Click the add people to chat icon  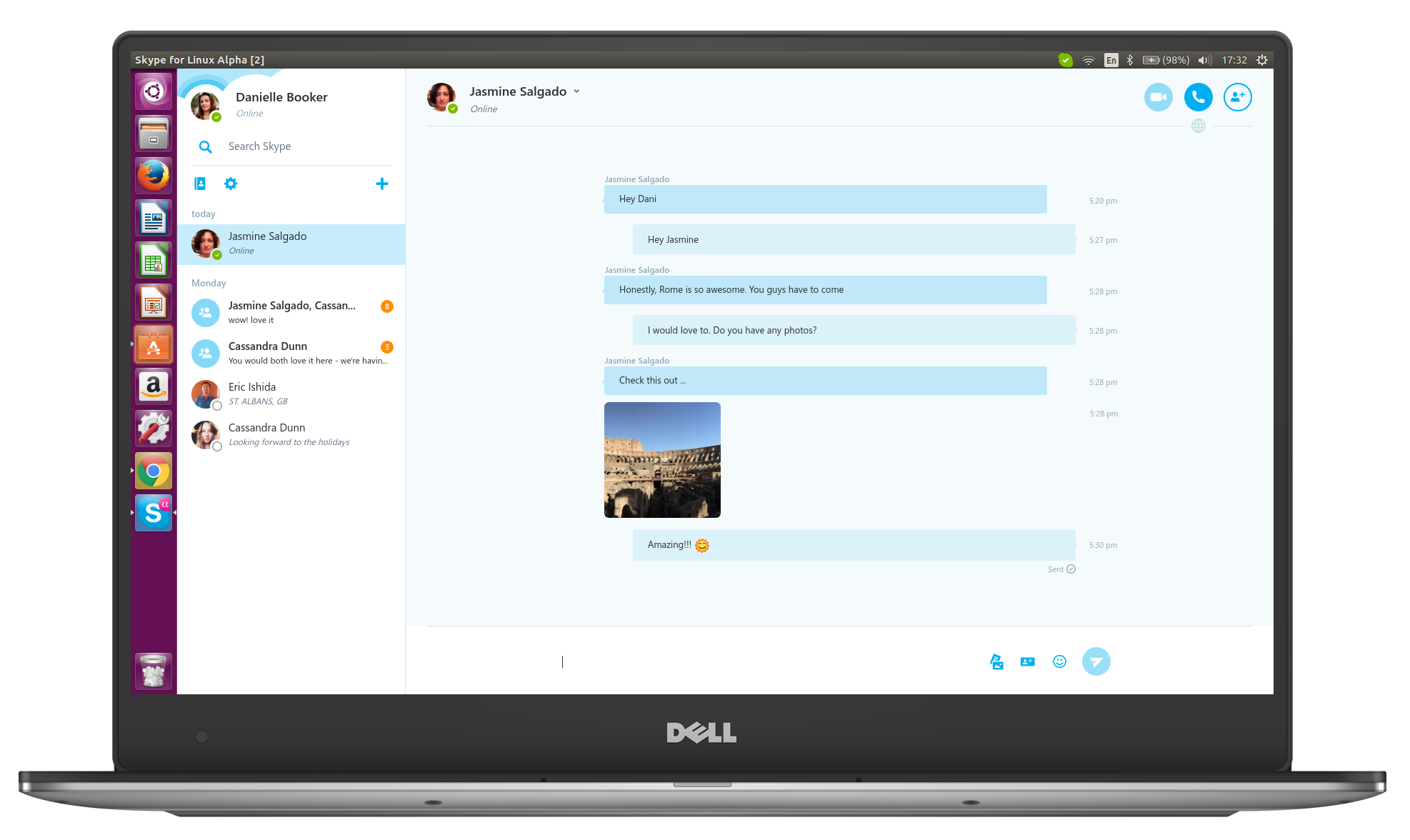[x=1237, y=96]
